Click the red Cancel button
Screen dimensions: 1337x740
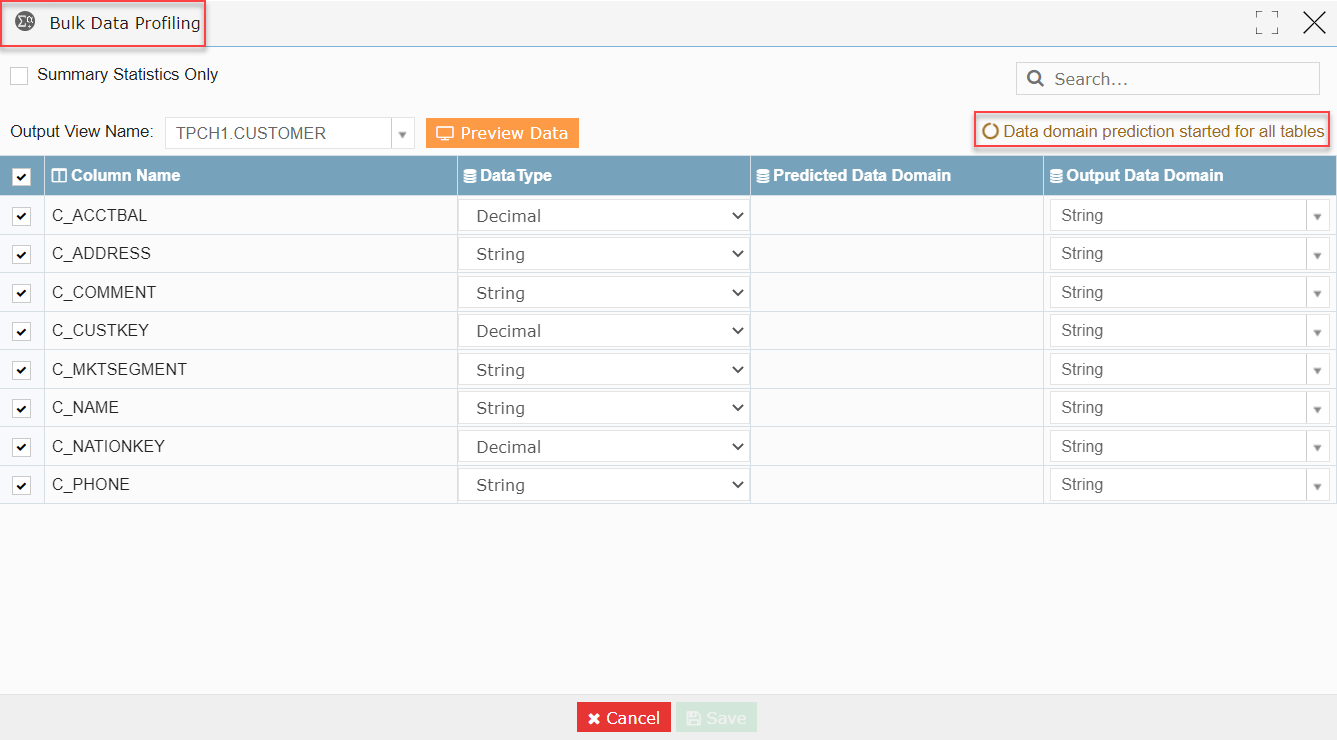click(624, 718)
